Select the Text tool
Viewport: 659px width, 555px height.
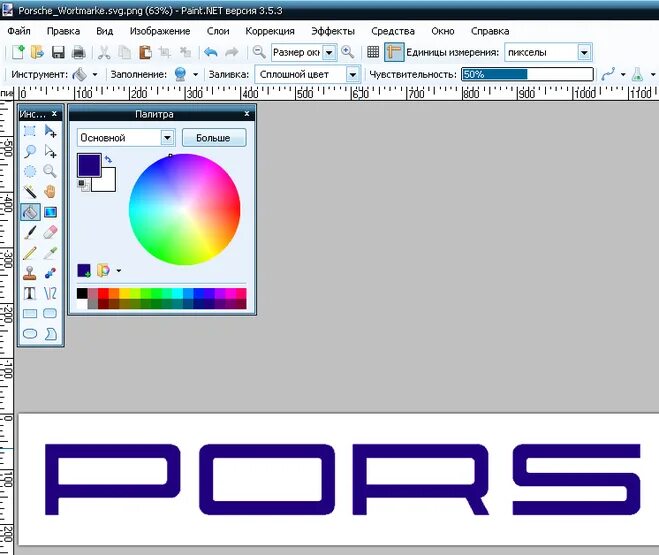(x=29, y=293)
